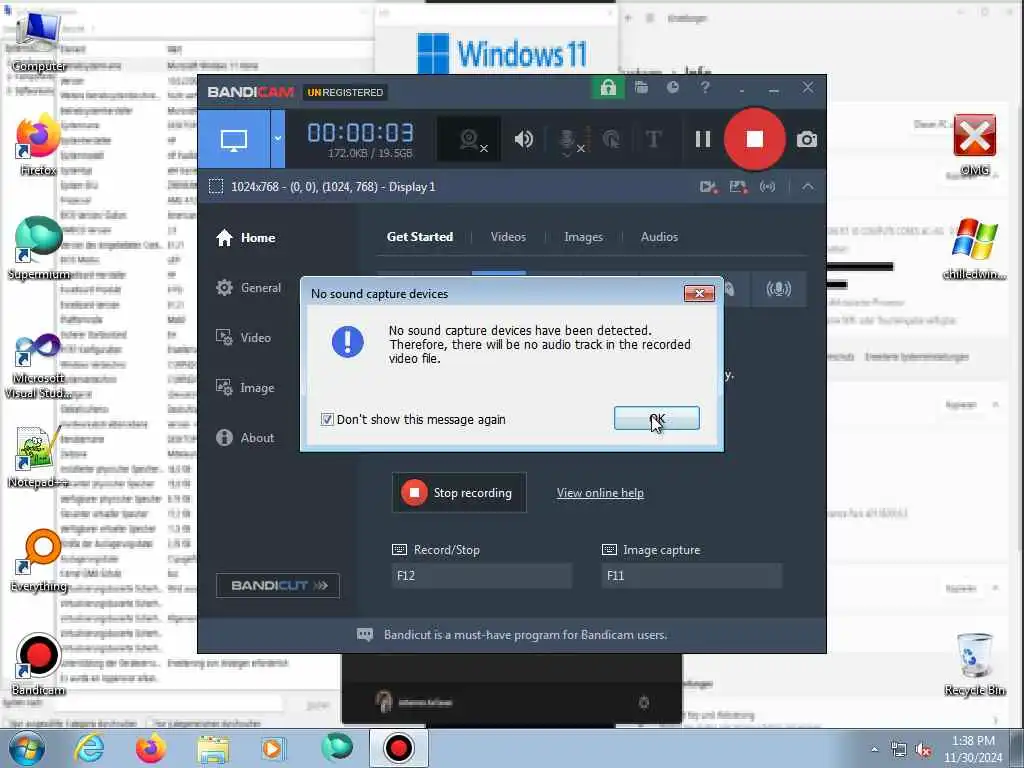Click the Record/Stop hotkey field F12

click(x=482, y=575)
